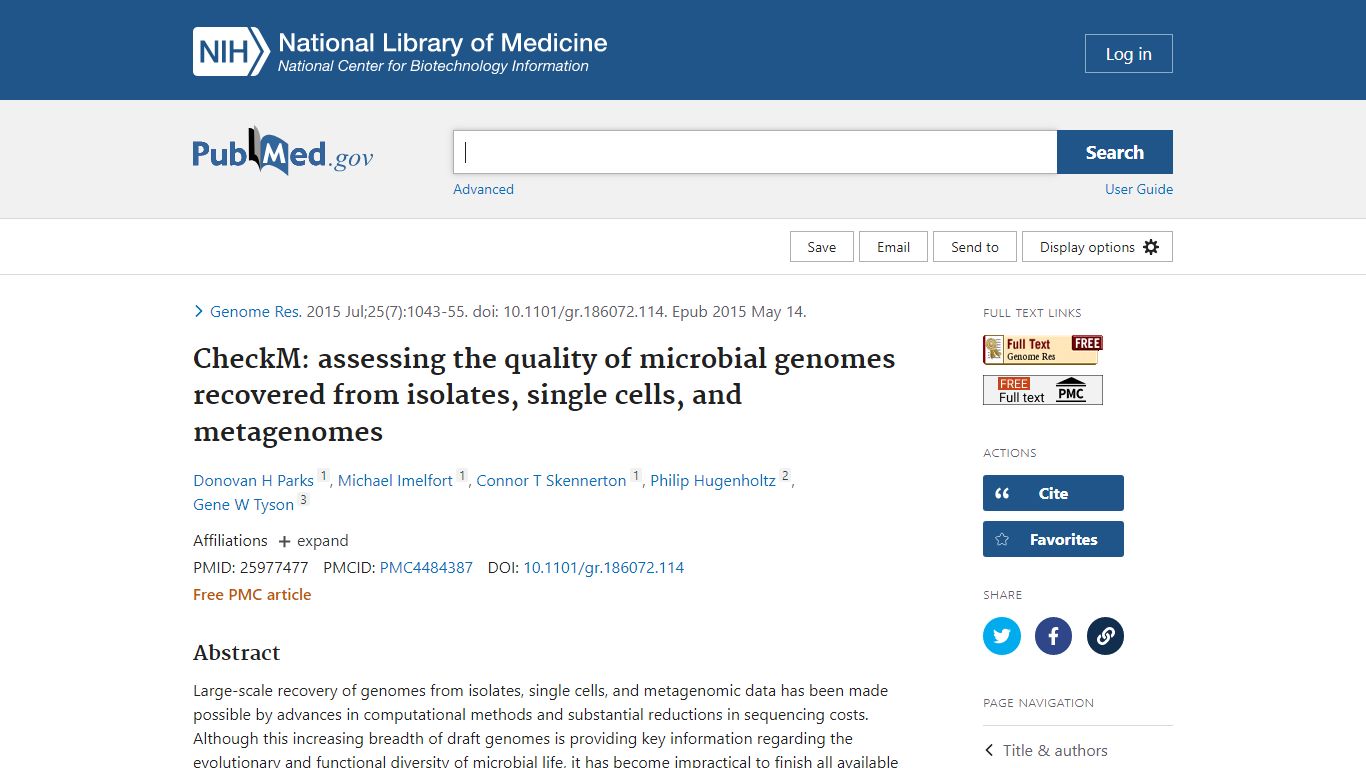Click affiliation superscript 1 after Donovan H Parks

pyautogui.click(x=323, y=476)
